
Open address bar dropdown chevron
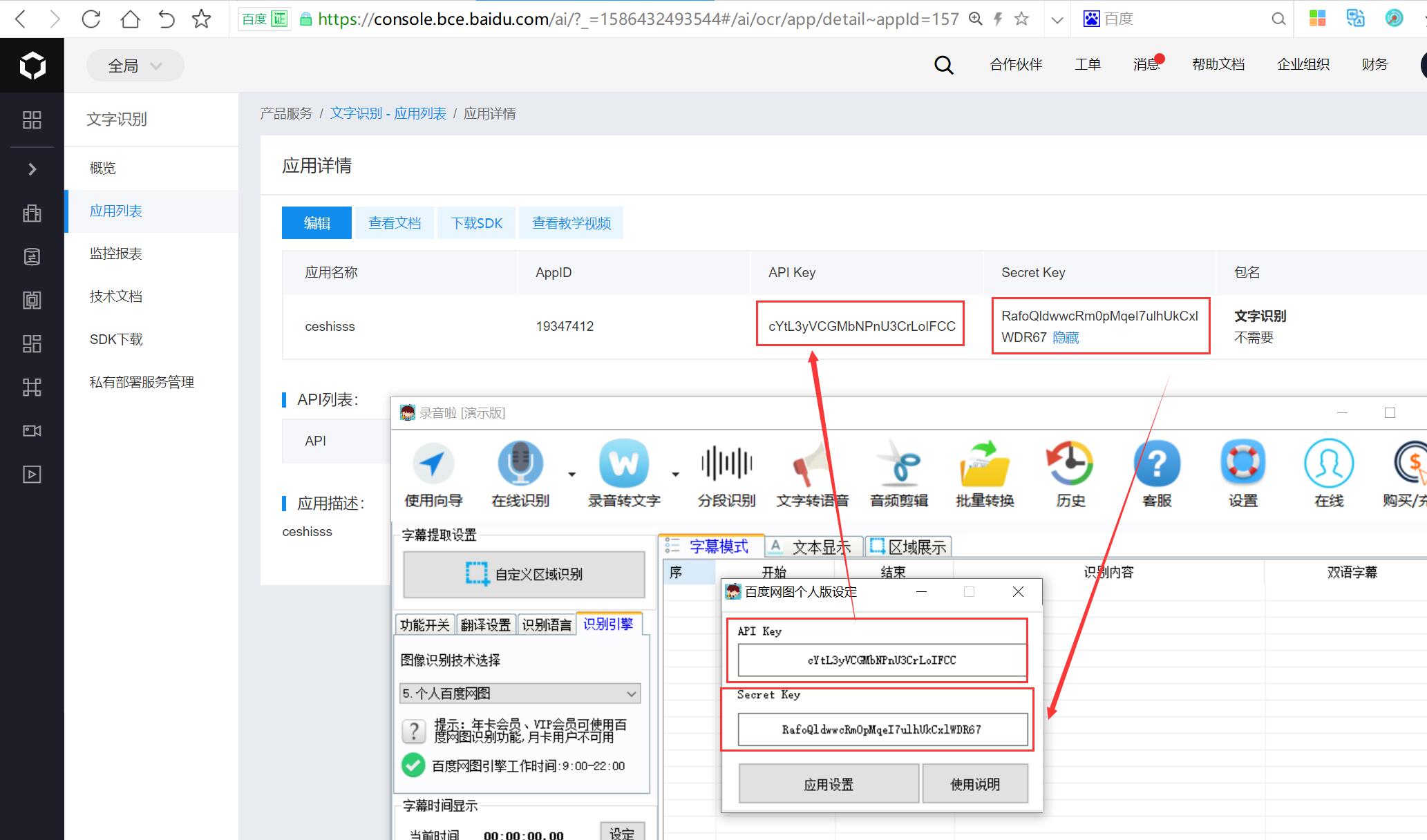point(1057,20)
